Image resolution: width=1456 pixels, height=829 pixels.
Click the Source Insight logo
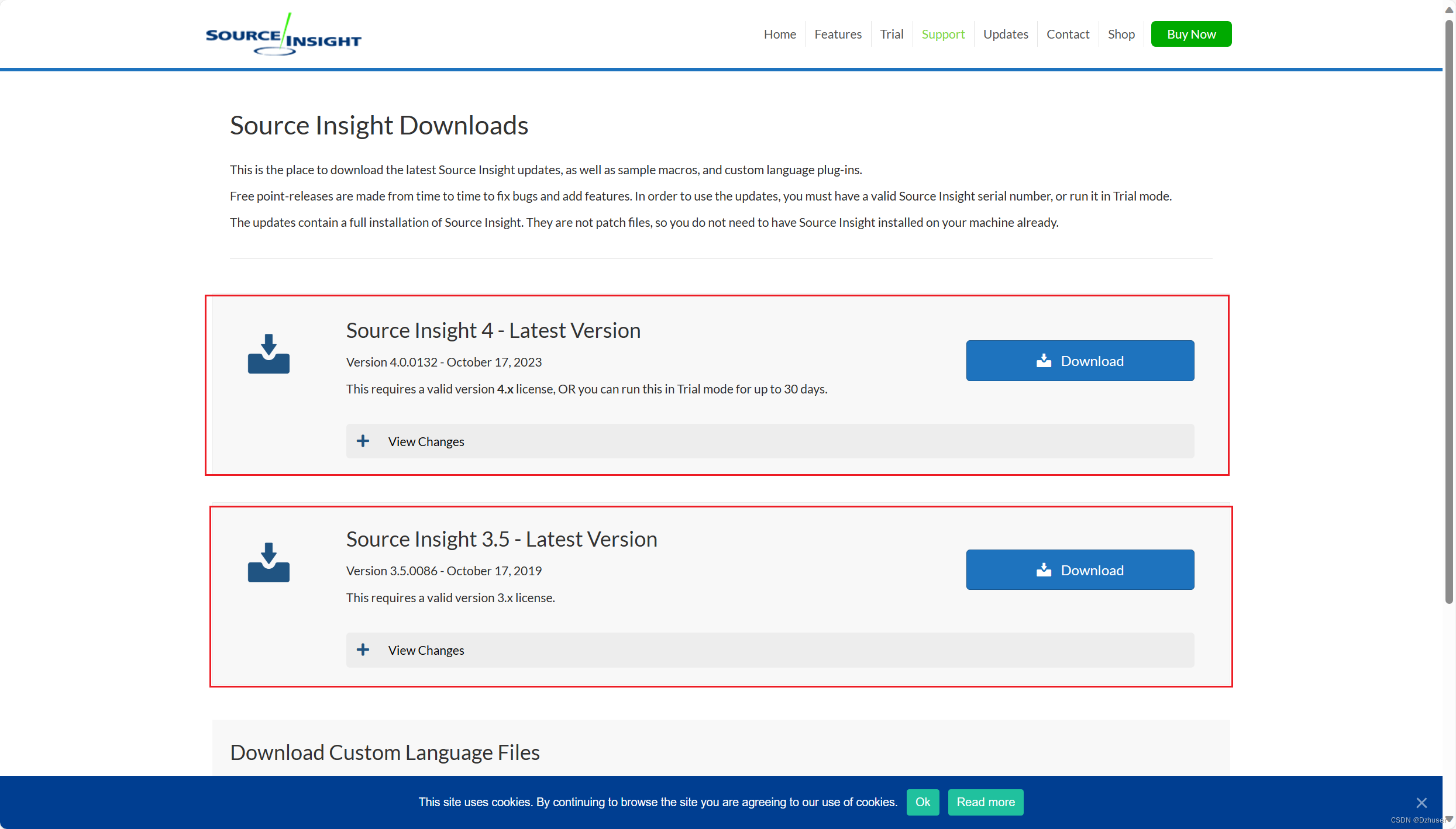click(283, 34)
